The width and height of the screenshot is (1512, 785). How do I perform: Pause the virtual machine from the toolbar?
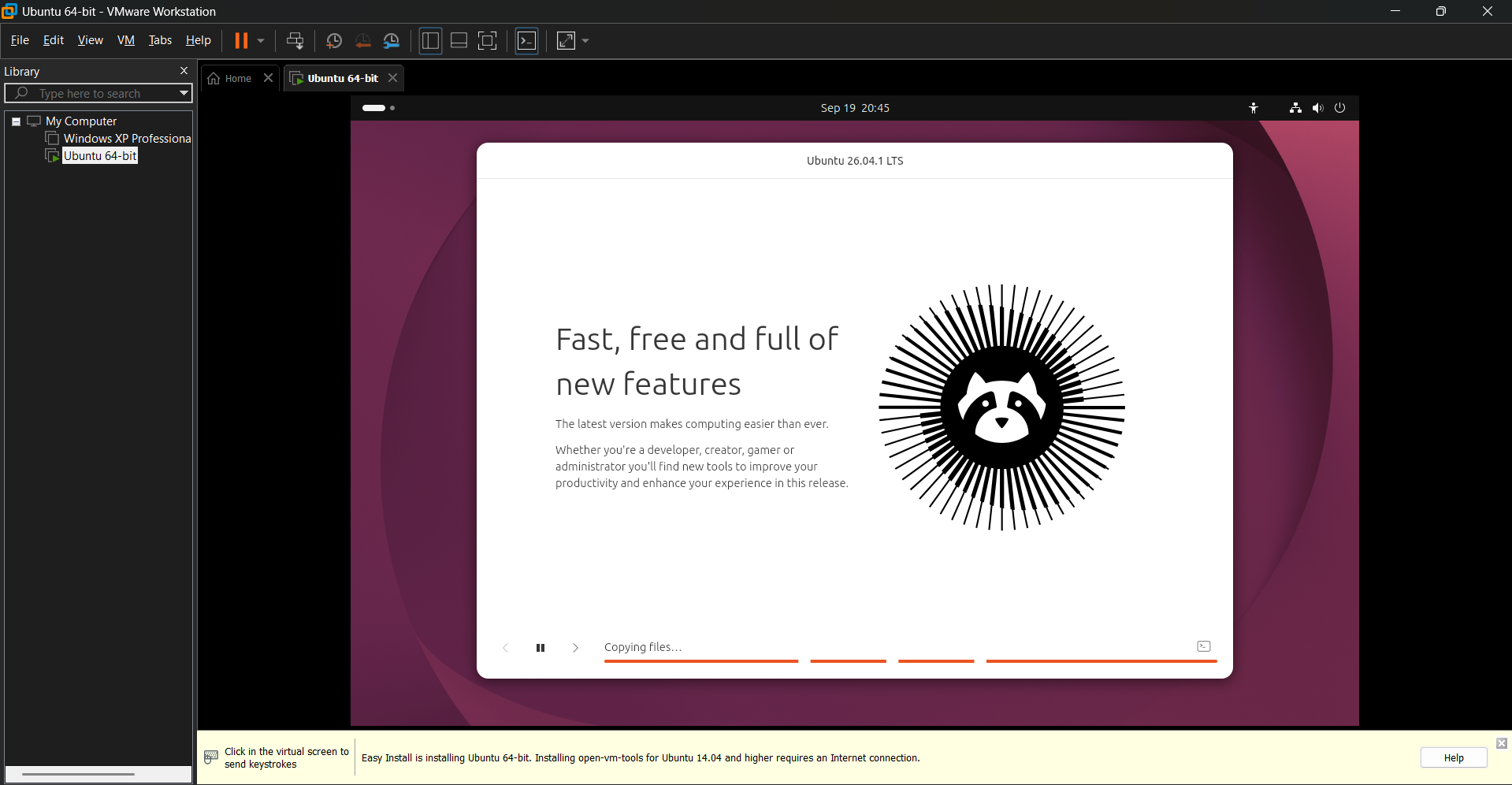click(241, 41)
